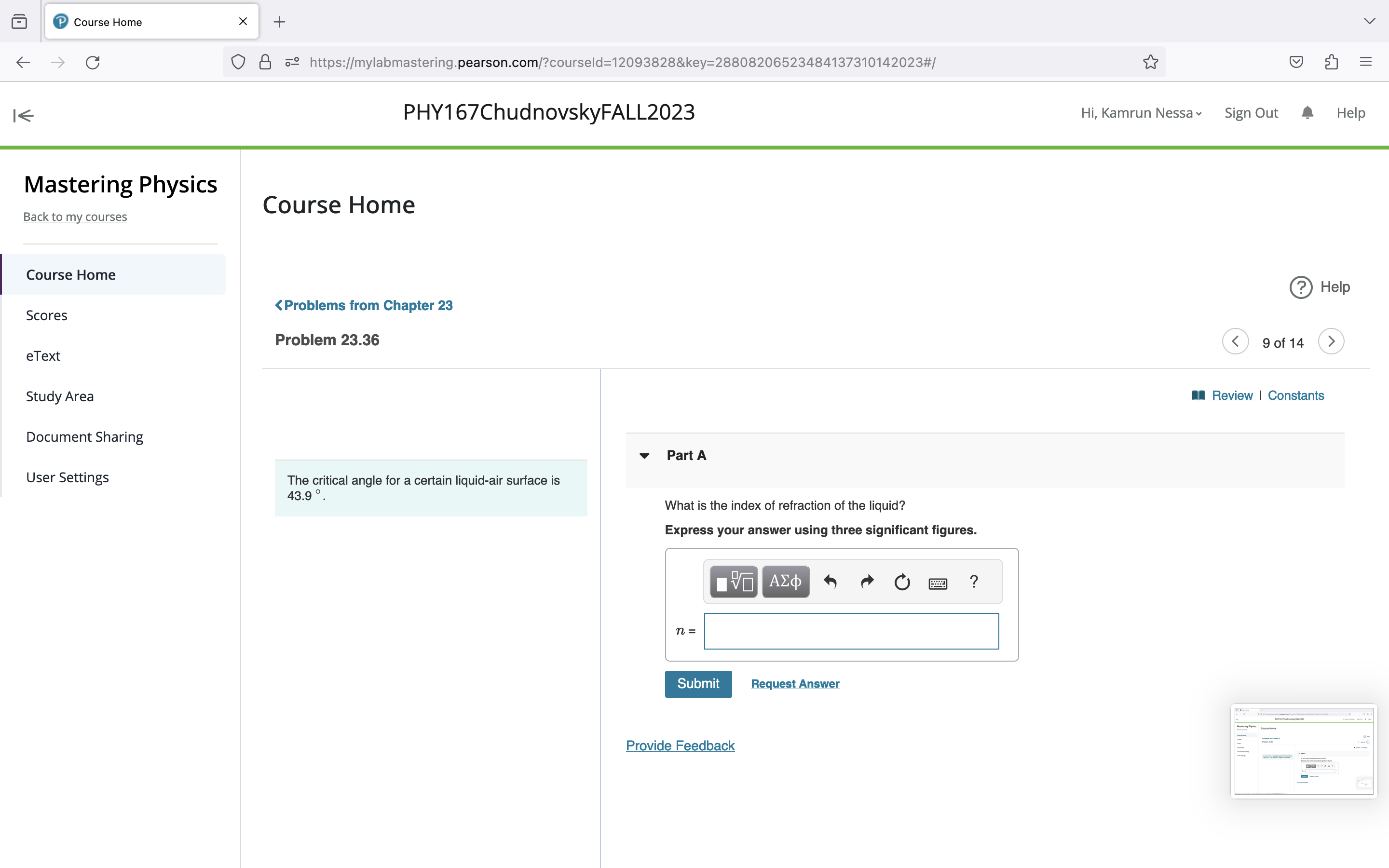Click the circular Help question icon
Viewport: 1389px width, 868px height.
tap(1301, 287)
